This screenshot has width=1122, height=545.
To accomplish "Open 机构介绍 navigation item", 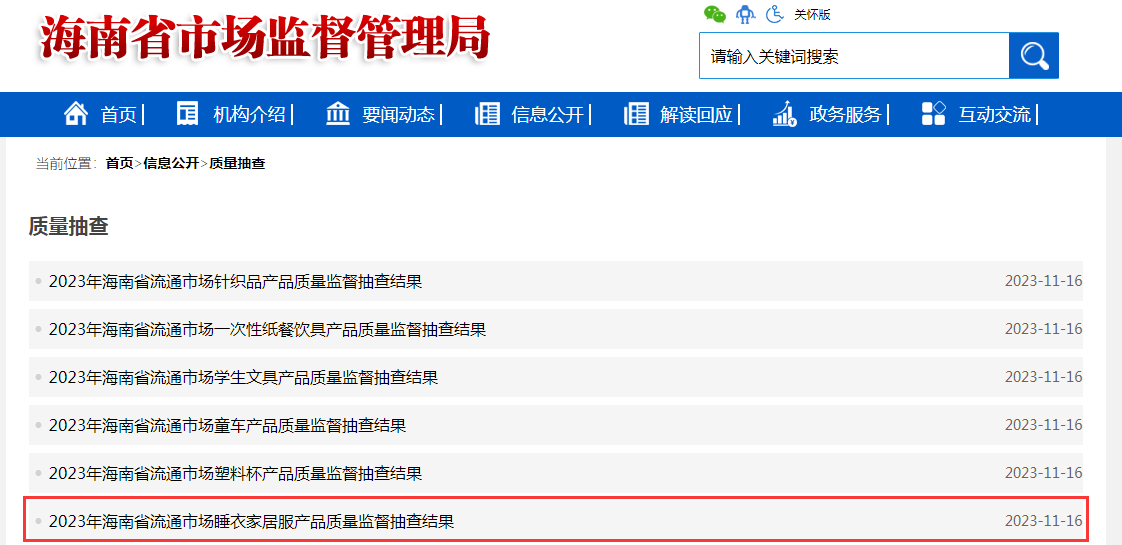I will tap(249, 114).
